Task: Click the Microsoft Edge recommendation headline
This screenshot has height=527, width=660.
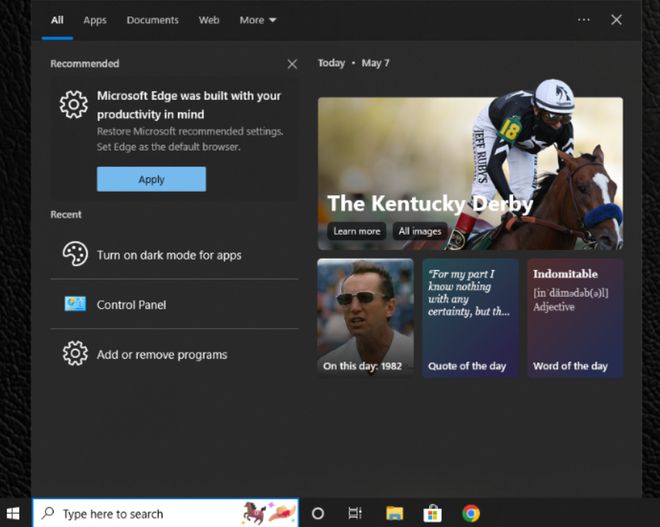Action: pos(189,105)
